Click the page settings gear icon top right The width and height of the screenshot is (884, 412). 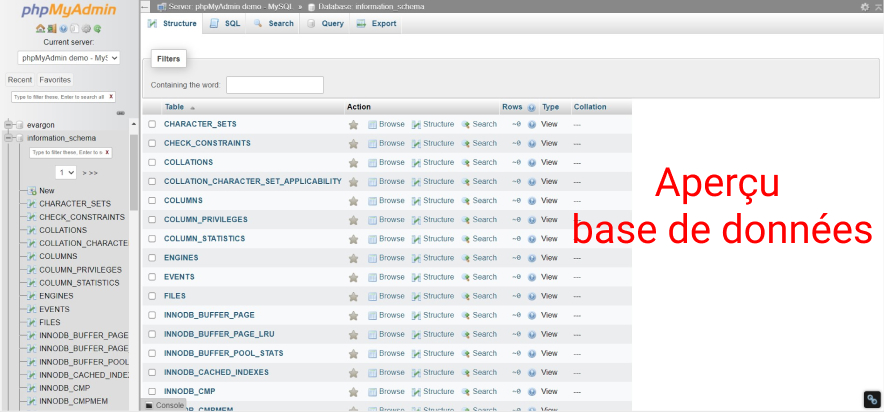(x=865, y=7)
